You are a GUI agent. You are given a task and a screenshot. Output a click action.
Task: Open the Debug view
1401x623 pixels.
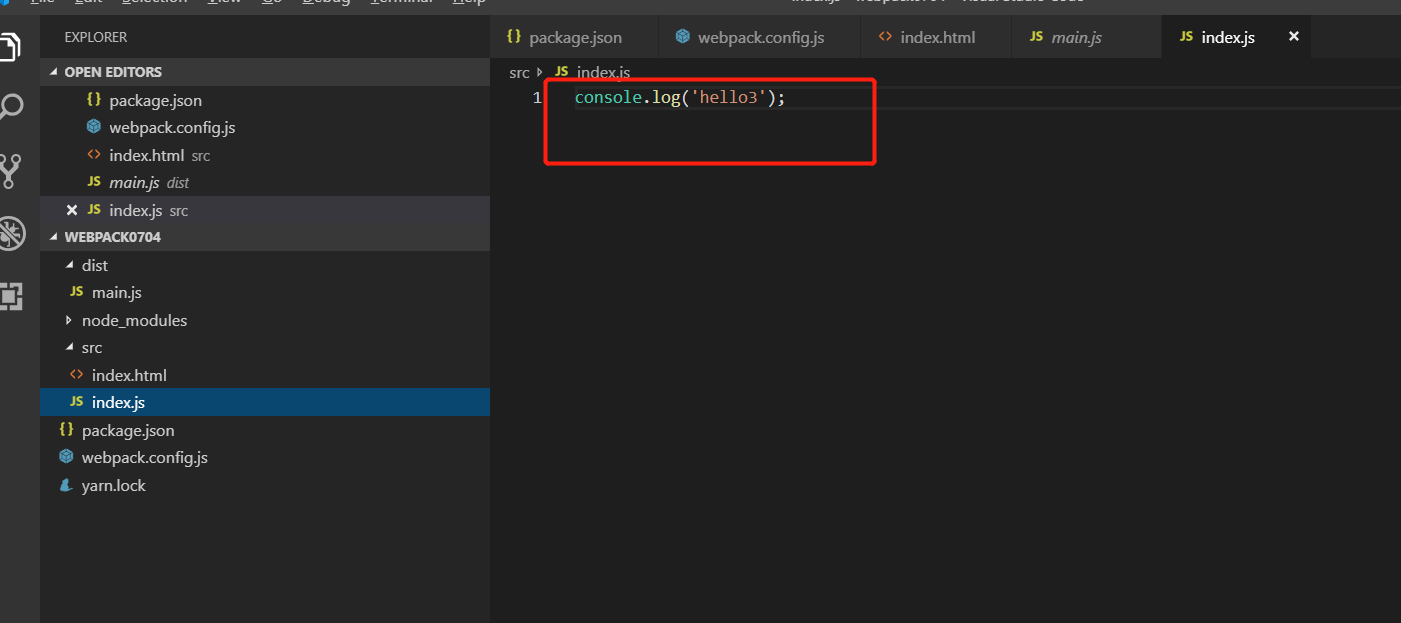[12, 233]
